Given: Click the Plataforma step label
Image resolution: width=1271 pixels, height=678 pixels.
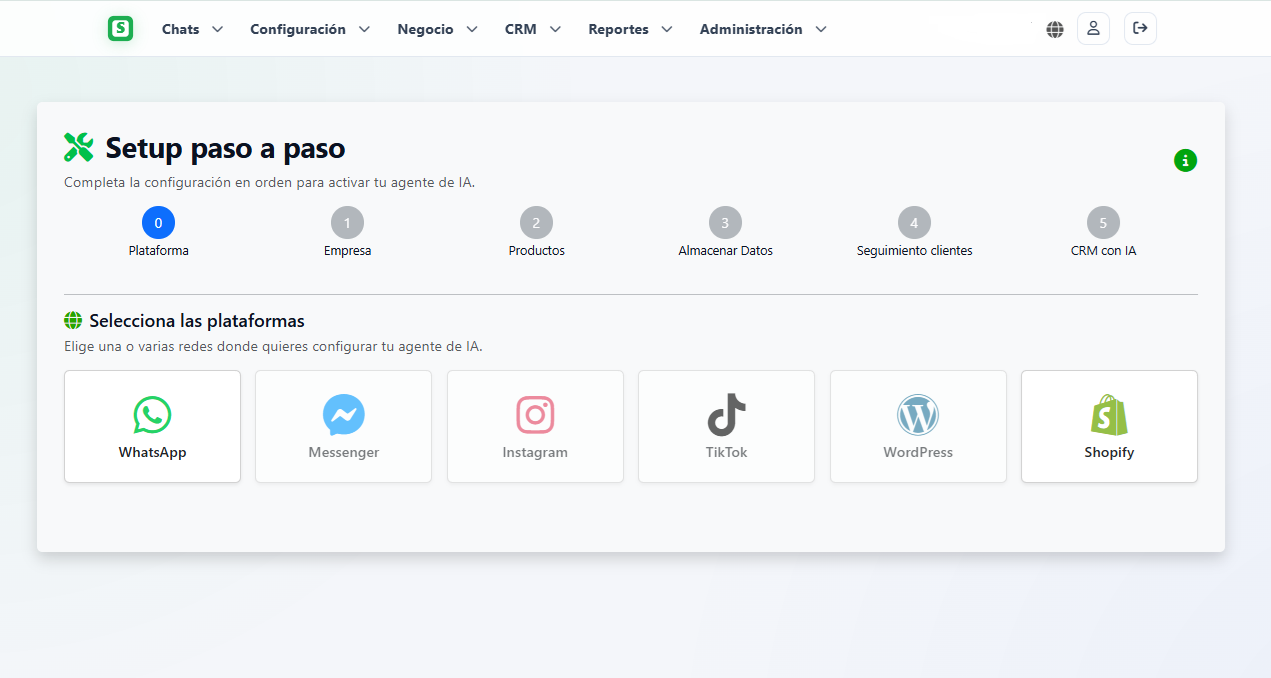Looking at the screenshot, I should tap(158, 251).
